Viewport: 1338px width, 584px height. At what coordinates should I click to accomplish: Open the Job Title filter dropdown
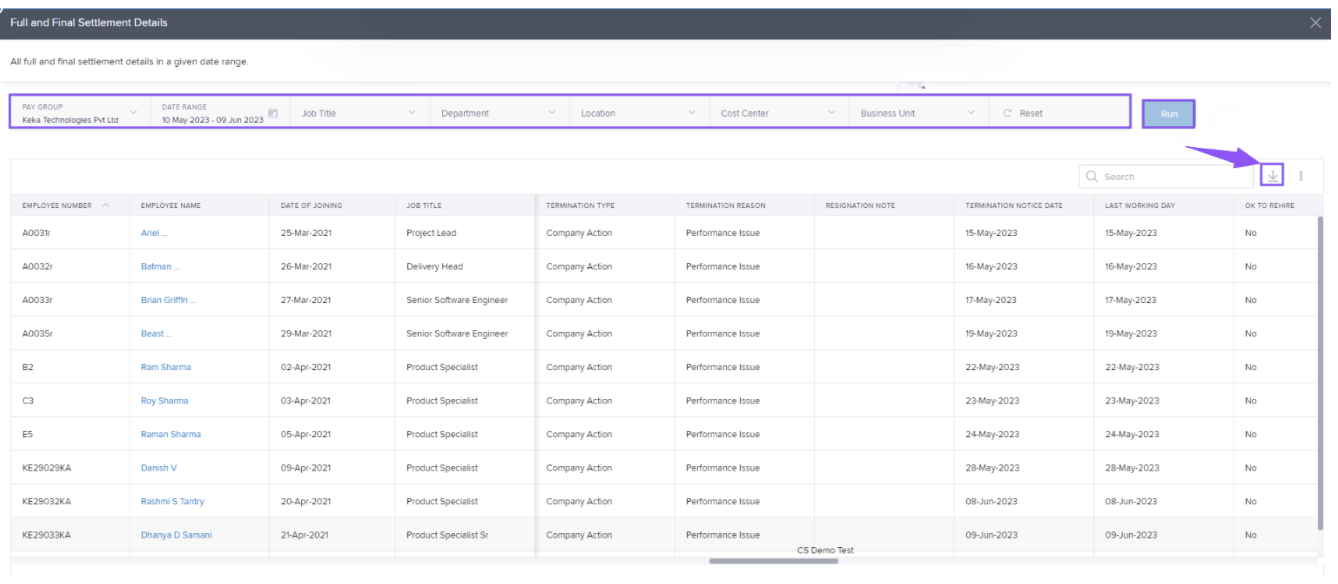tap(412, 113)
